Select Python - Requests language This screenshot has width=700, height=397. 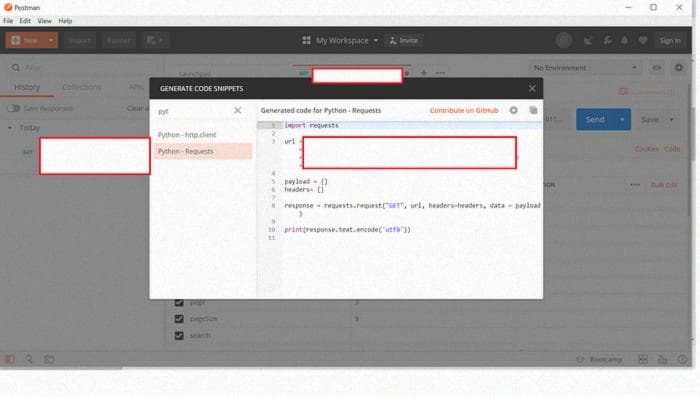pos(203,151)
